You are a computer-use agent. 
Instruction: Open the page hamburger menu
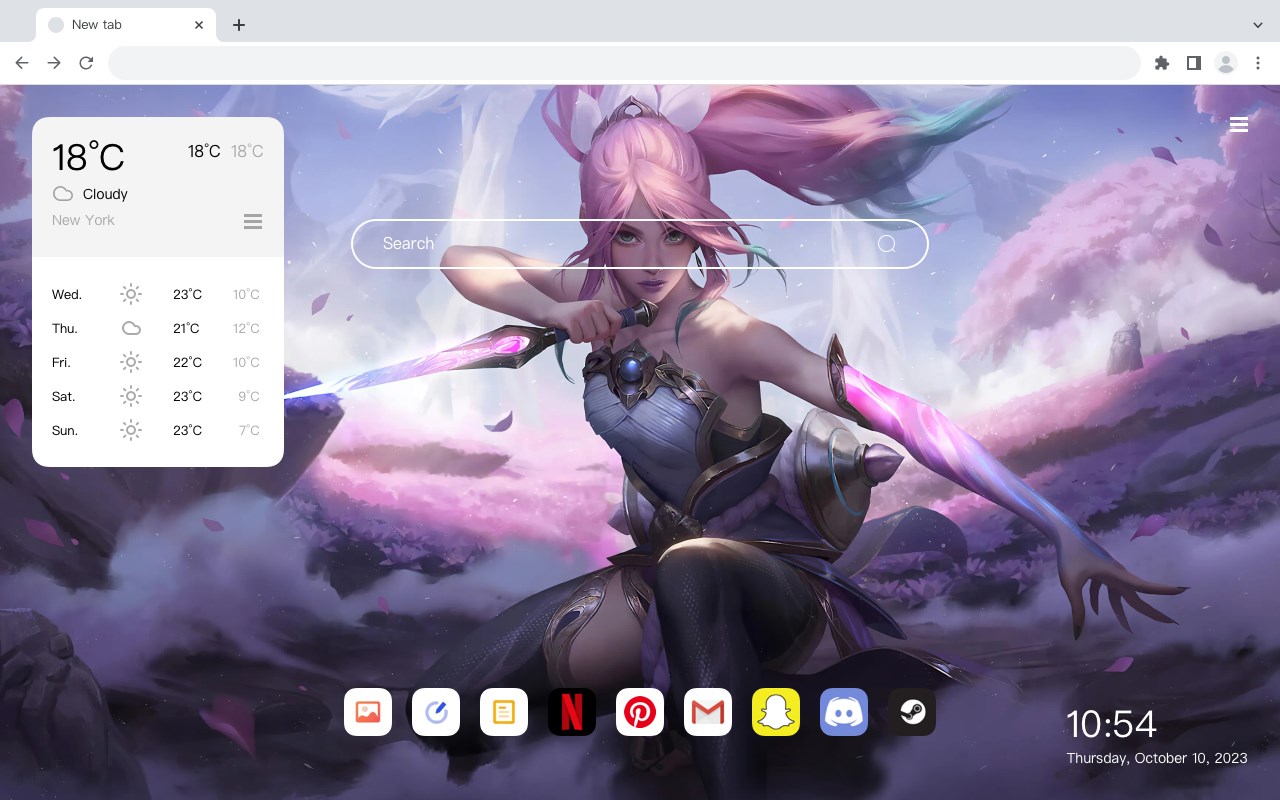[1239, 124]
